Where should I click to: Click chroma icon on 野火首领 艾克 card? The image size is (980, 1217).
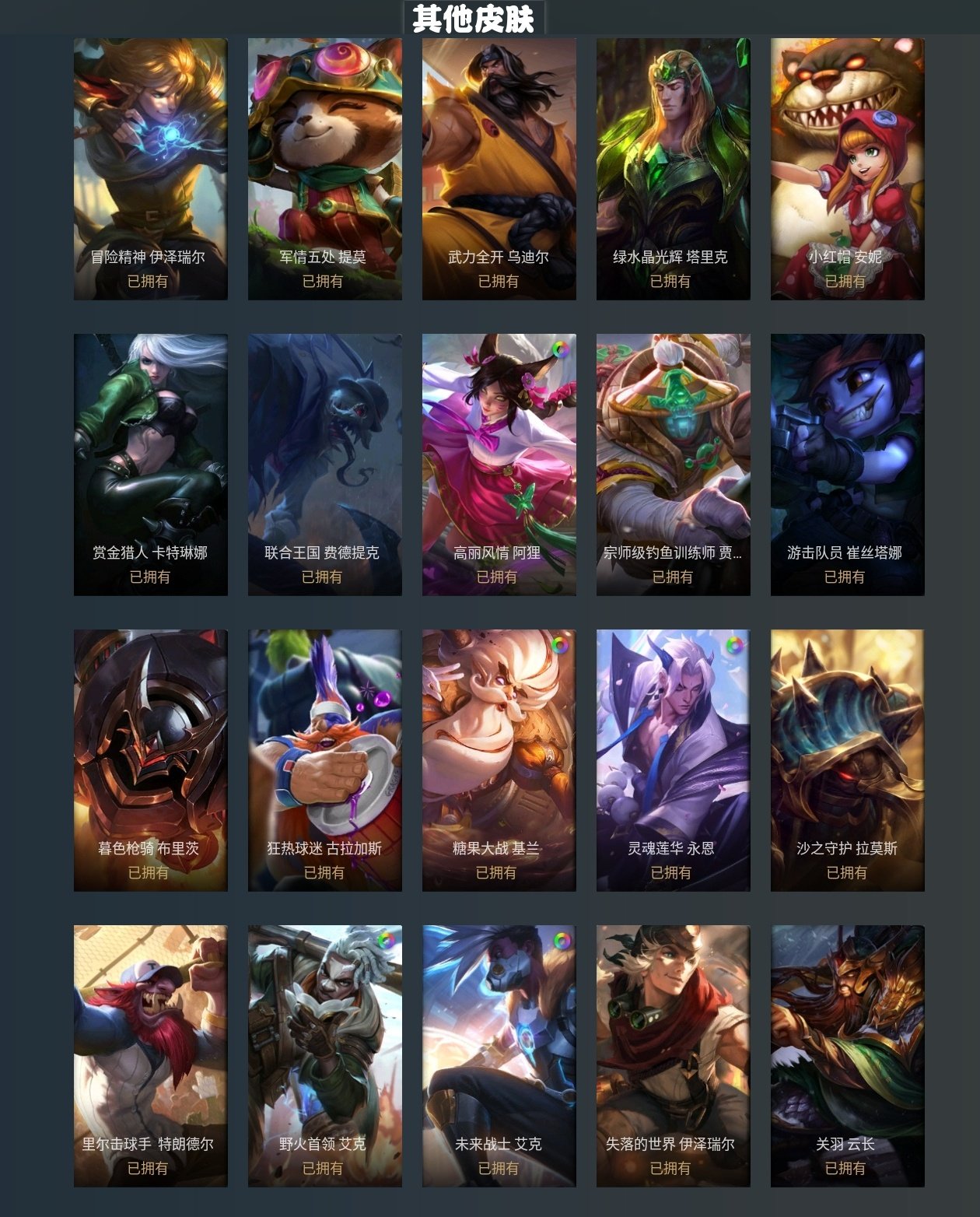coord(386,941)
